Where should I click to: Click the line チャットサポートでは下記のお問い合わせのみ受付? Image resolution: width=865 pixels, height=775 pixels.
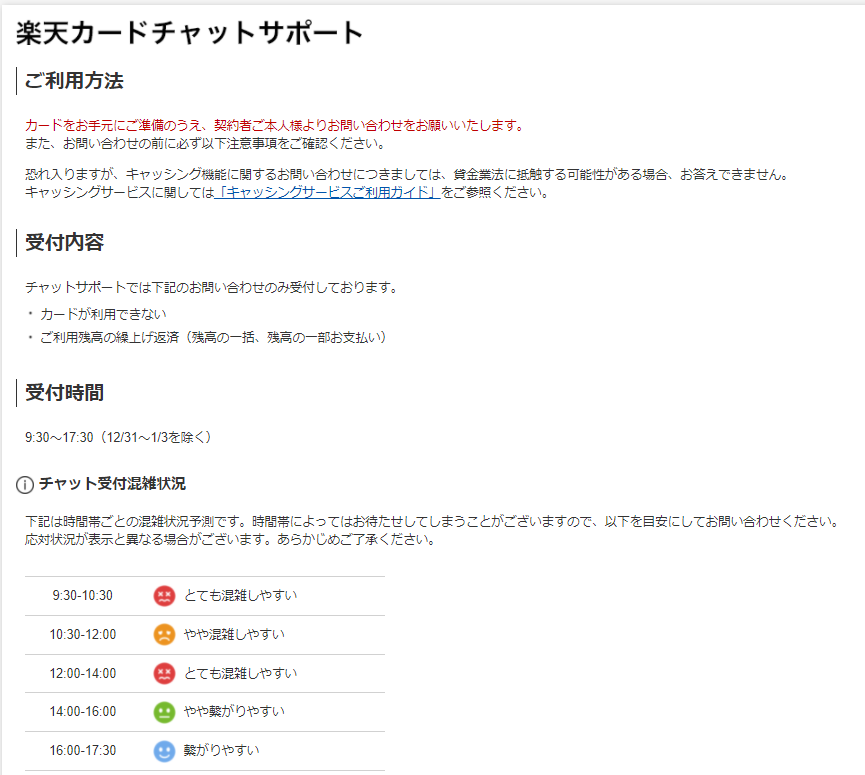(212, 287)
